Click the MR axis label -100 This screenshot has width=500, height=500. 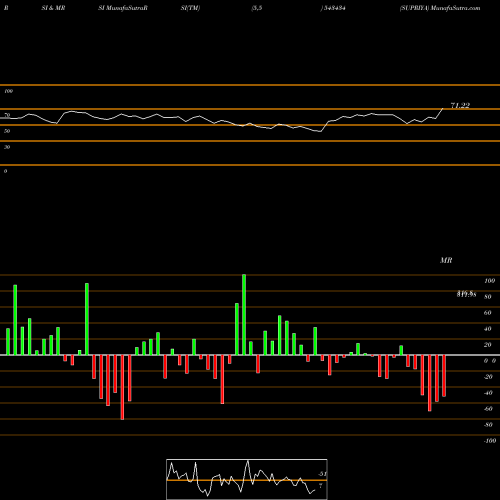(x=490, y=441)
